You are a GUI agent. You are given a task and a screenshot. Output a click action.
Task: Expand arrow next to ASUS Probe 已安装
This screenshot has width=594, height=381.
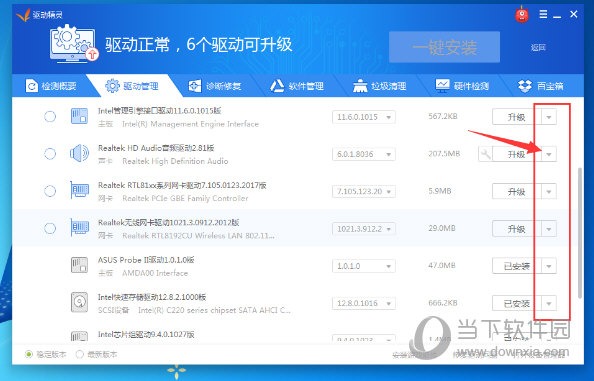pyautogui.click(x=549, y=266)
